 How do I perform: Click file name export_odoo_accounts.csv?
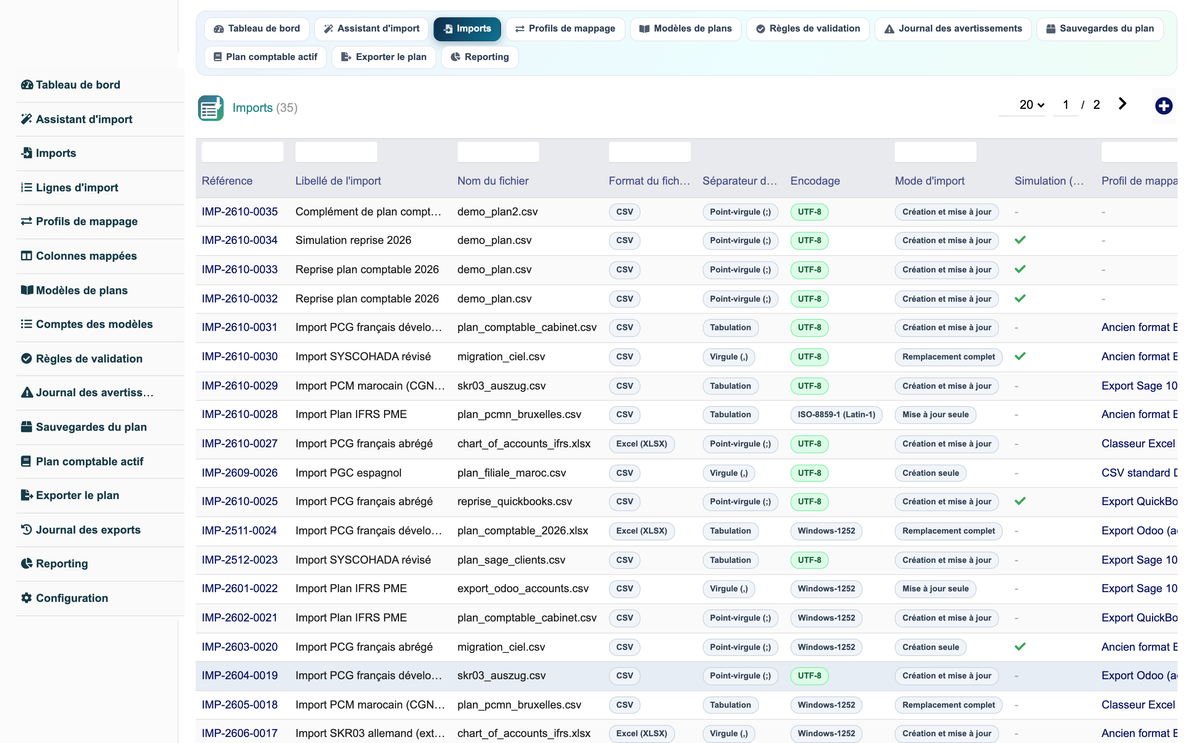(x=523, y=589)
